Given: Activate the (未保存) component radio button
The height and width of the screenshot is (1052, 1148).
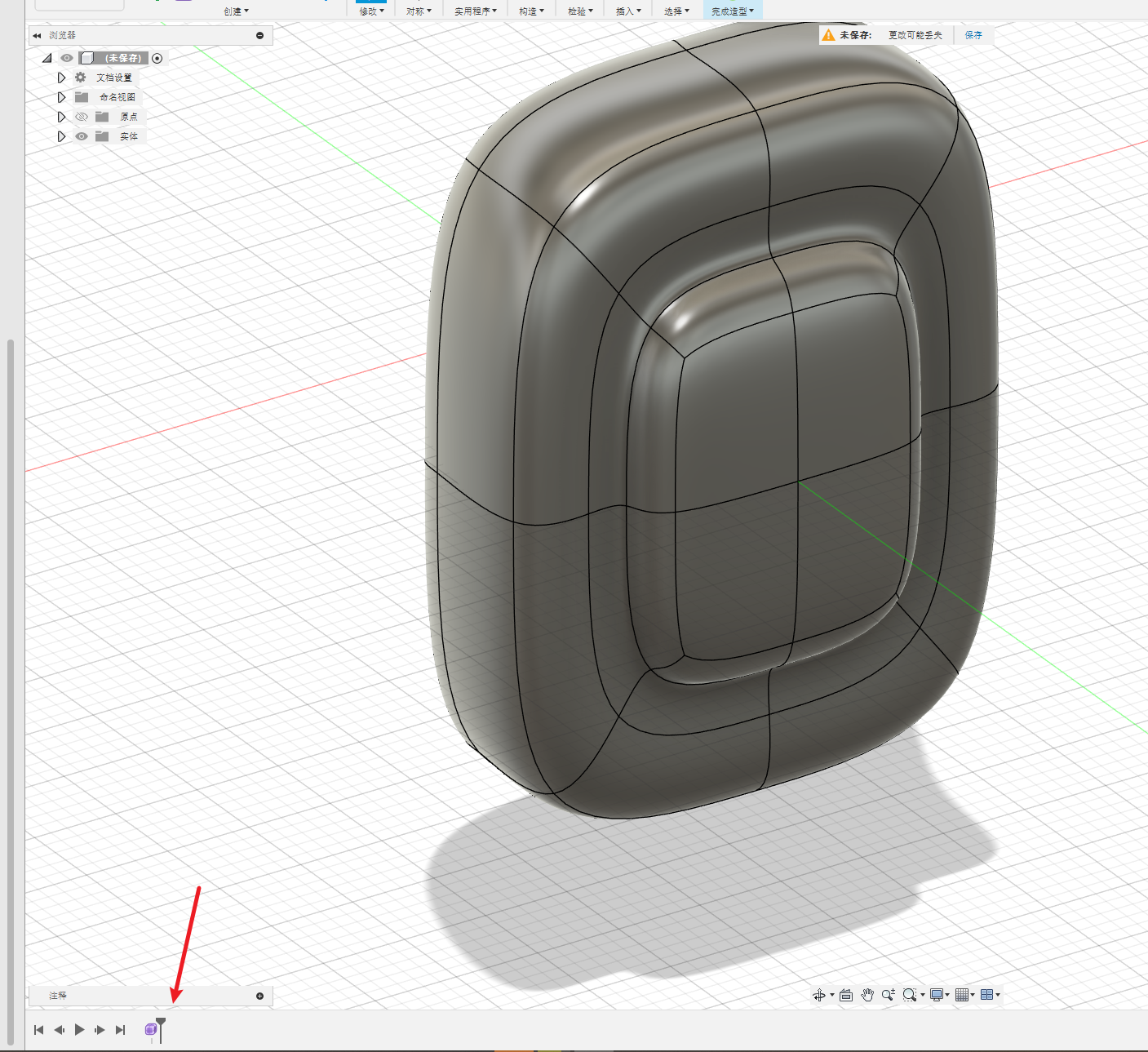Looking at the screenshot, I should [x=157, y=58].
